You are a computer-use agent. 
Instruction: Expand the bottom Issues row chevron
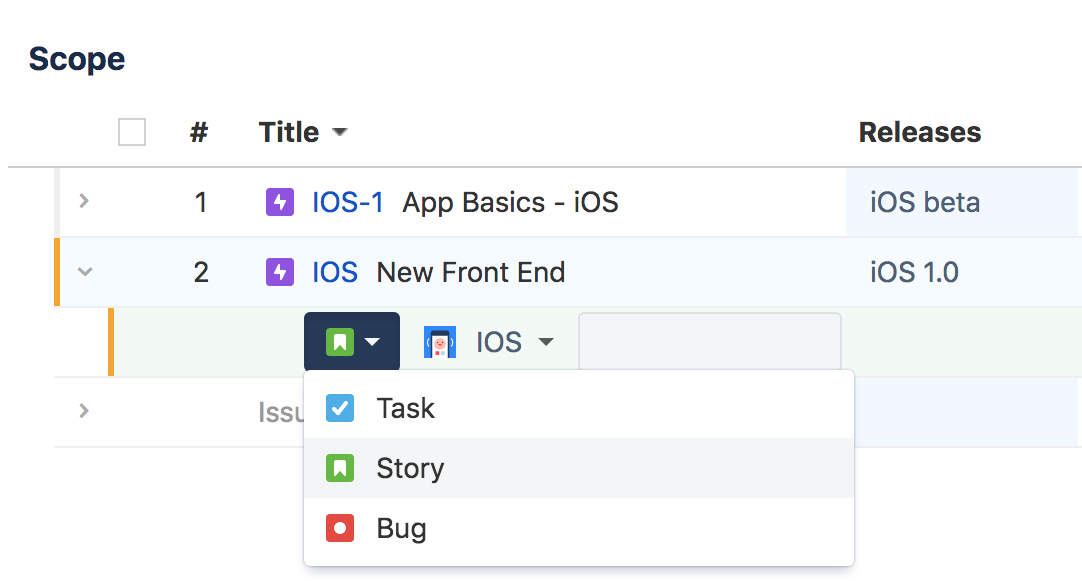pos(84,411)
